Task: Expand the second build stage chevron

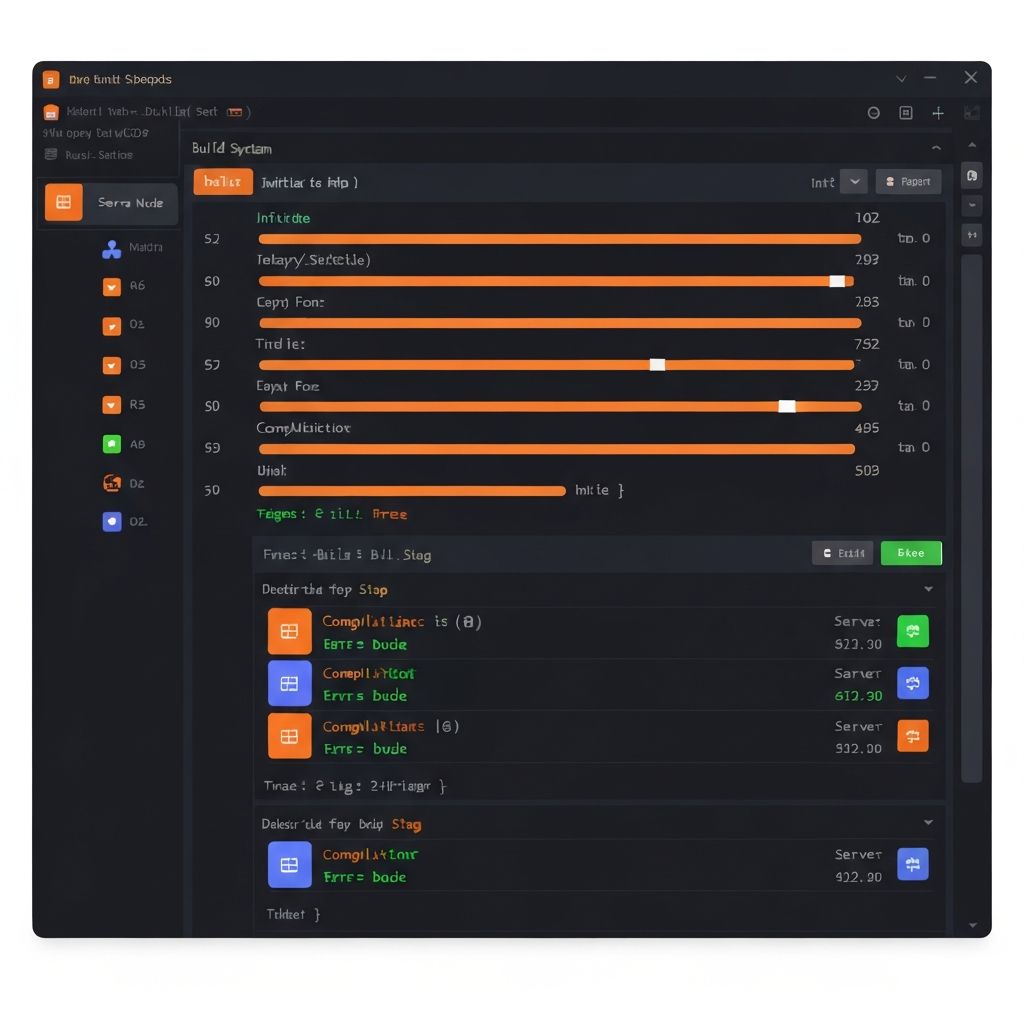Action: coord(928,822)
